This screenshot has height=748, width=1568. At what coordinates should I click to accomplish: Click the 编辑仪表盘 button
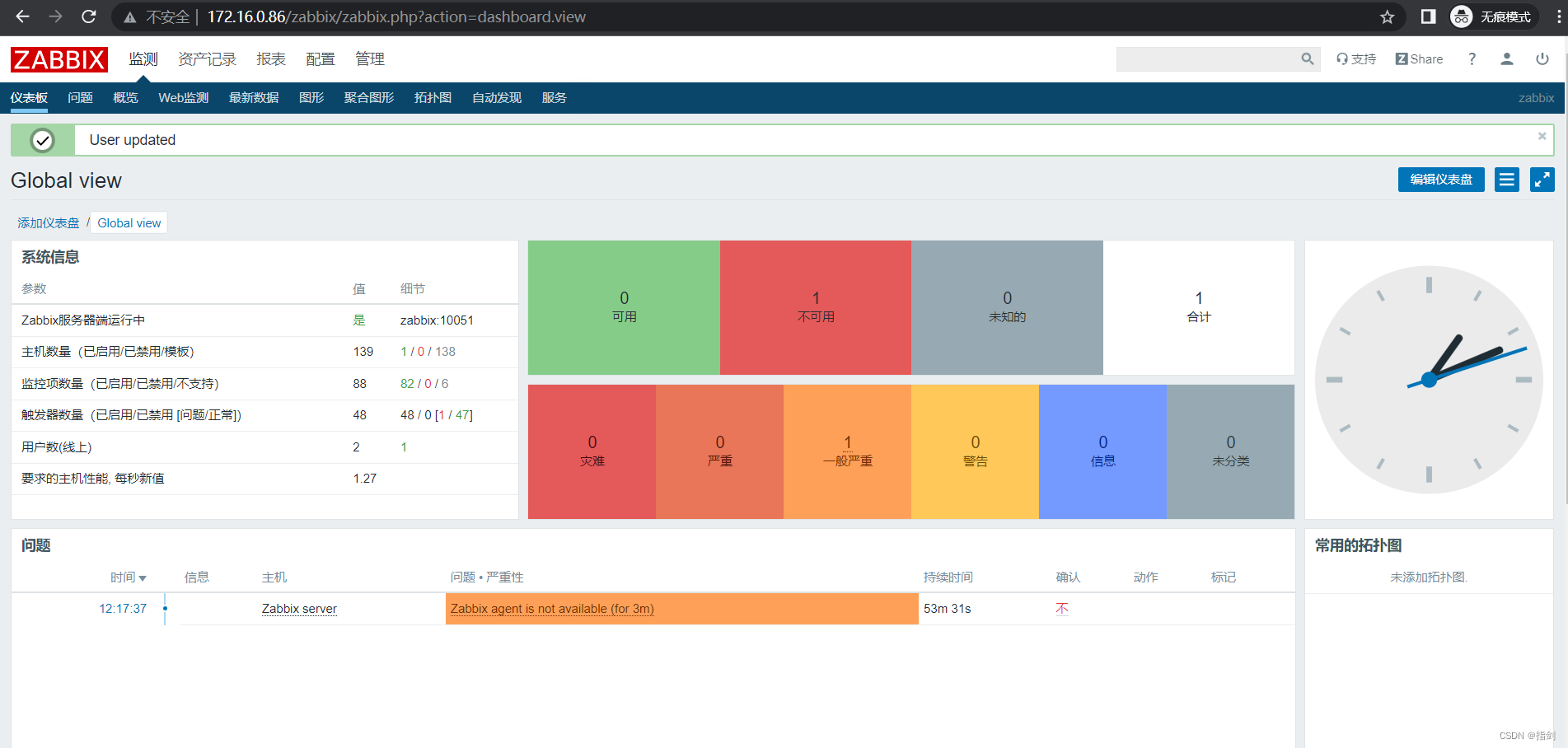coord(1441,180)
